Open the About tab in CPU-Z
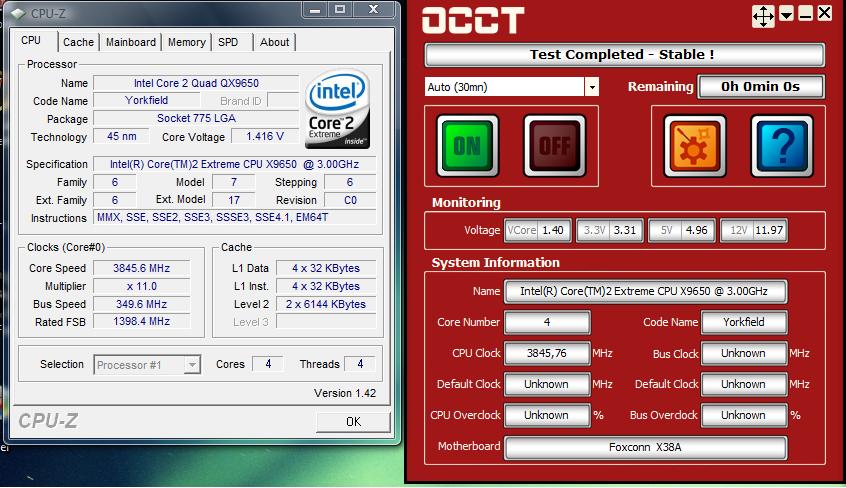The height and width of the screenshot is (488, 846). point(275,42)
